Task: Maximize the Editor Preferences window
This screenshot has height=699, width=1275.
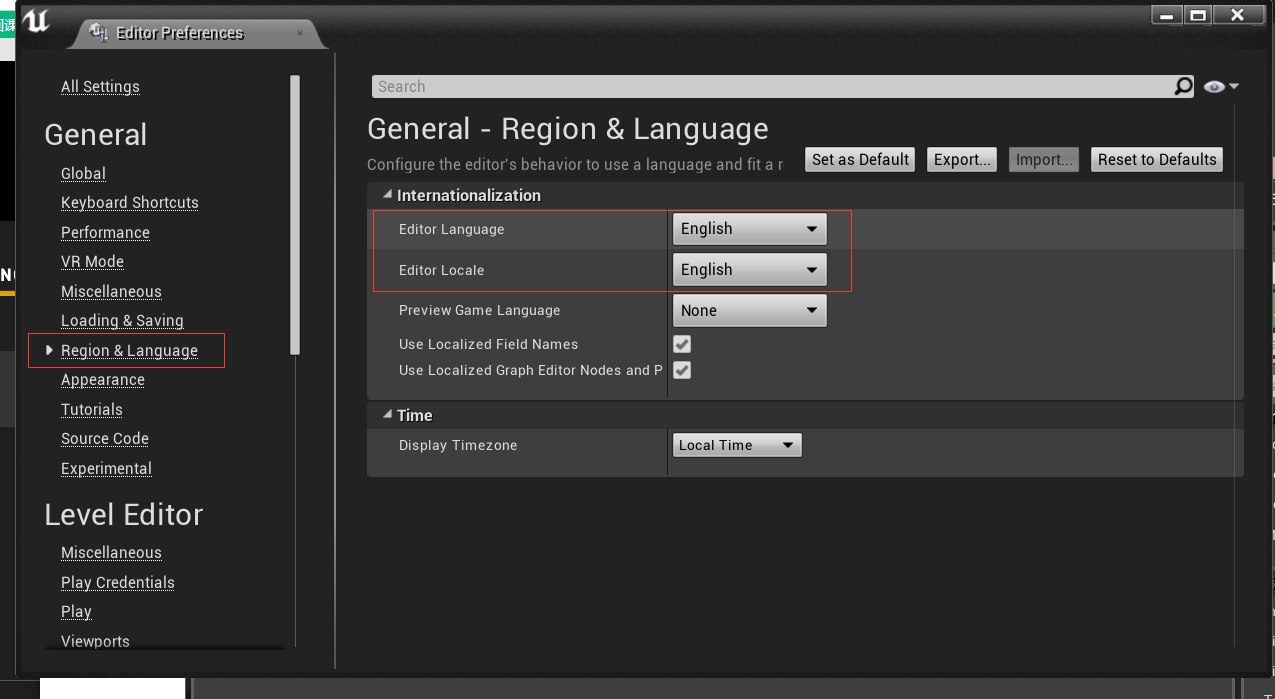Action: click(x=1197, y=15)
